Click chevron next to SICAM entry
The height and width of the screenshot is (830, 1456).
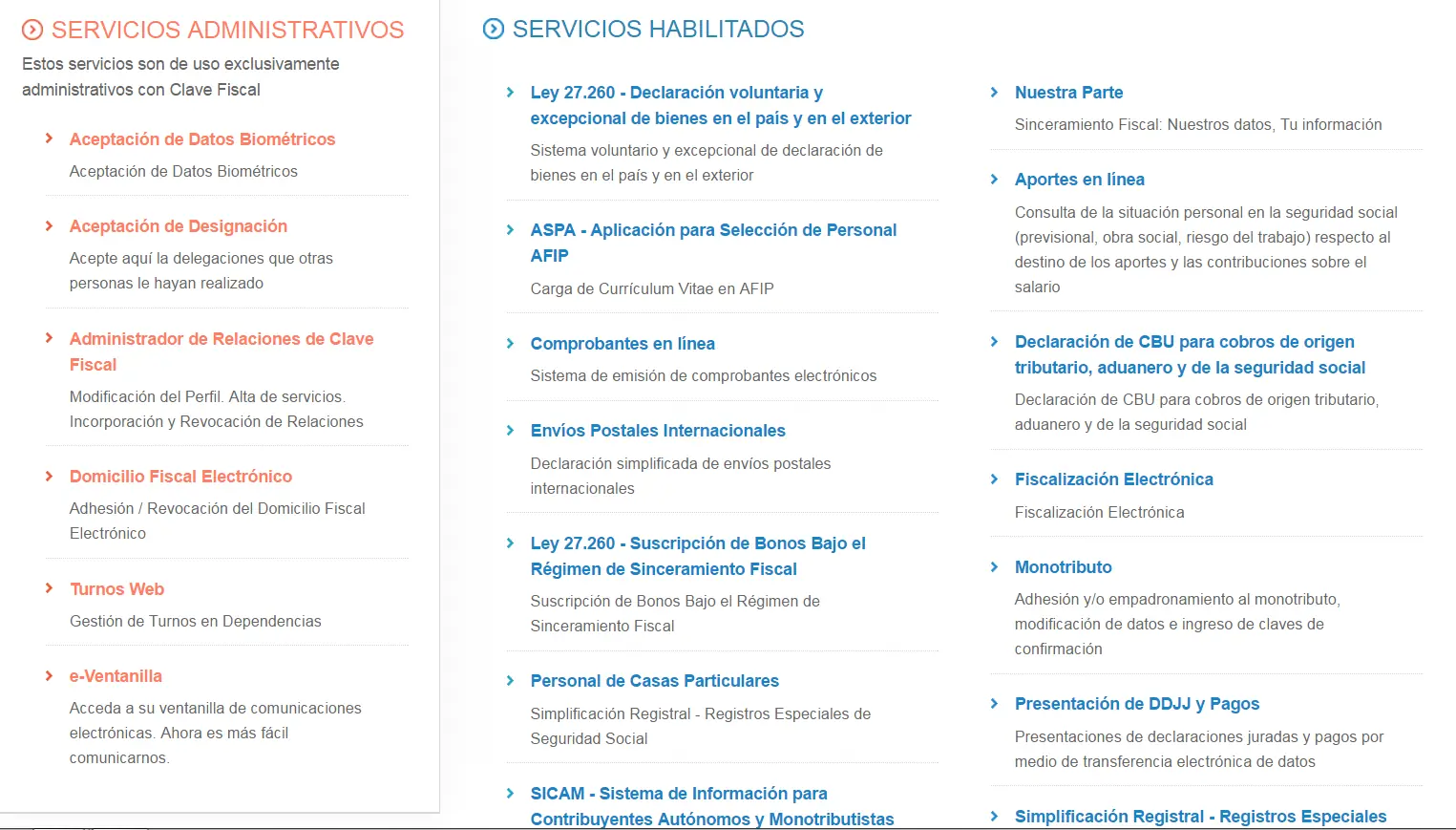pyautogui.click(x=510, y=793)
